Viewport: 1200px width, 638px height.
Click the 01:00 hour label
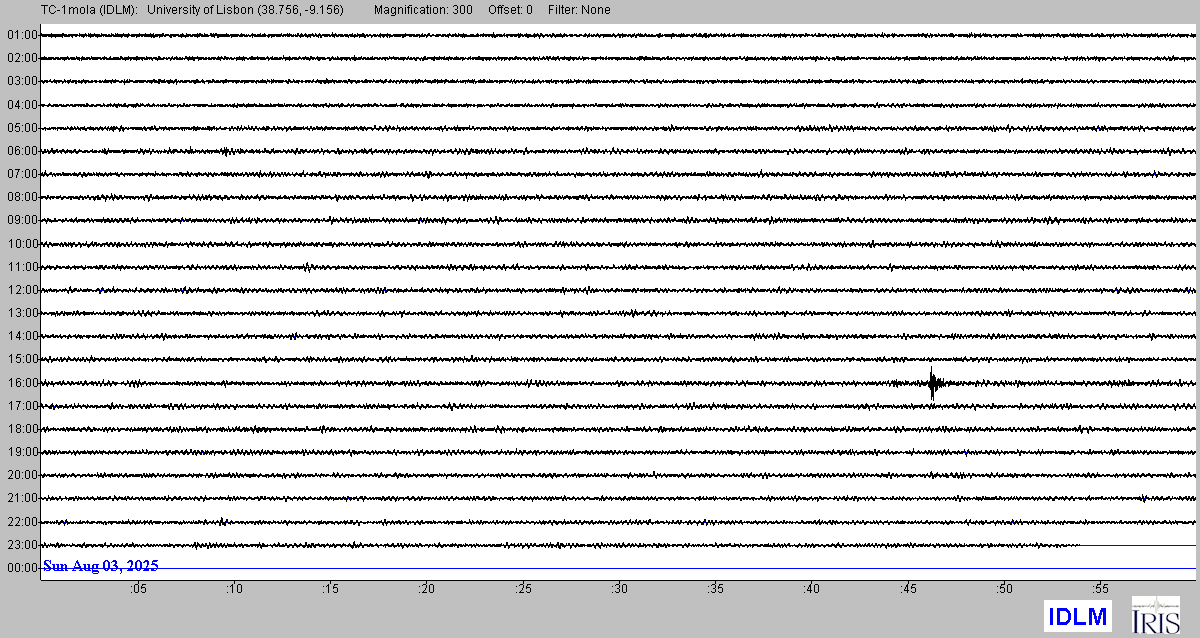tap(22, 35)
